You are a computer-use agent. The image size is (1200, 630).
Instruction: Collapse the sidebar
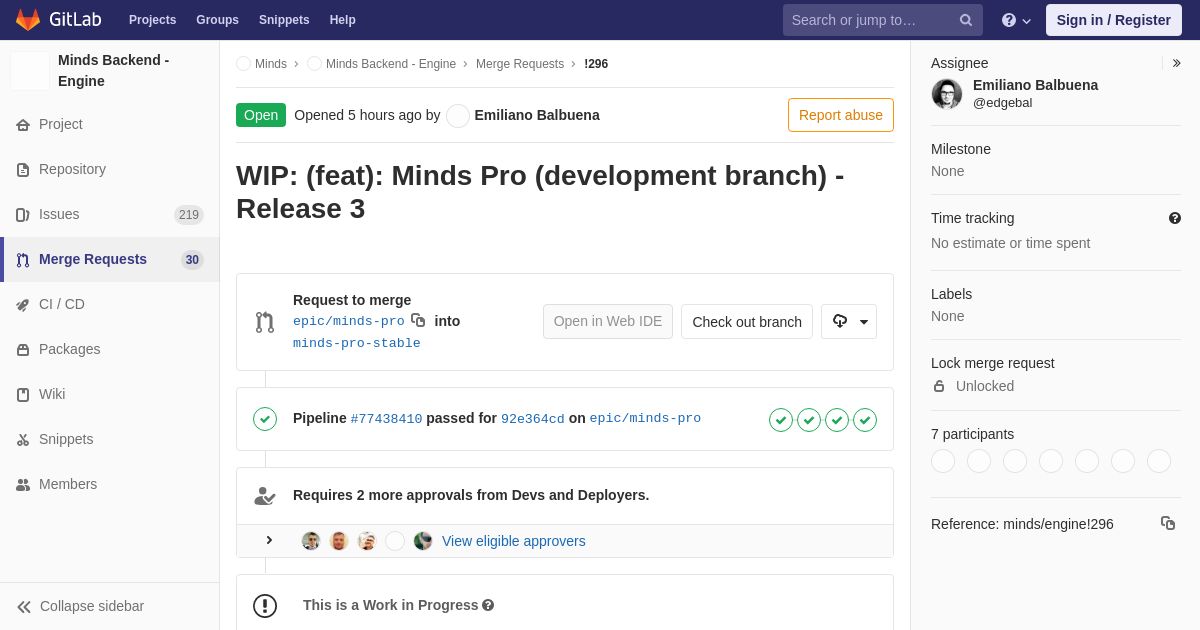coord(110,606)
